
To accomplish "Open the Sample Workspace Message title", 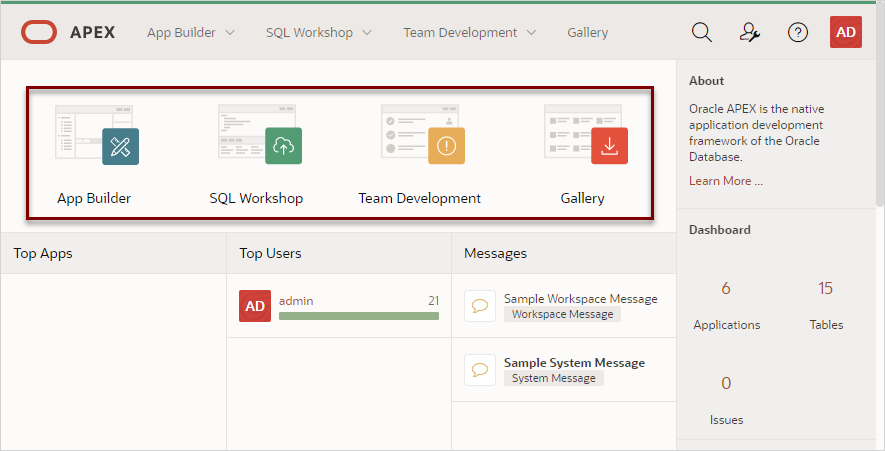I will click(x=581, y=299).
